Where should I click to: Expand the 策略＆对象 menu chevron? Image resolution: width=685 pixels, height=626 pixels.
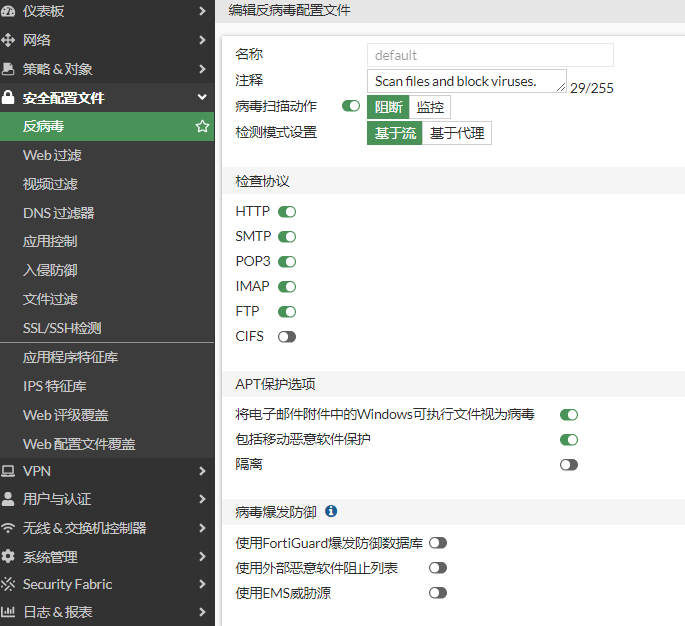tap(202, 69)
